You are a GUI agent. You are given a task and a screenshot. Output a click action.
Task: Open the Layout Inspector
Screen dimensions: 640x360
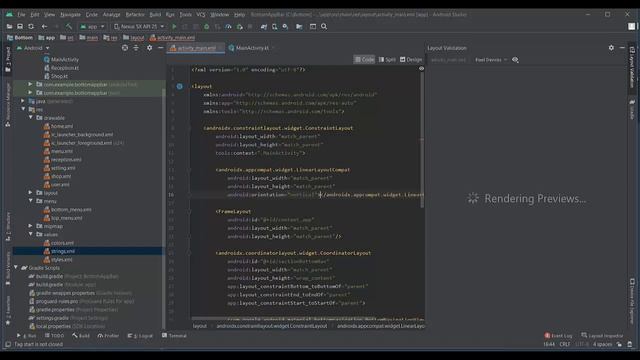602,336
